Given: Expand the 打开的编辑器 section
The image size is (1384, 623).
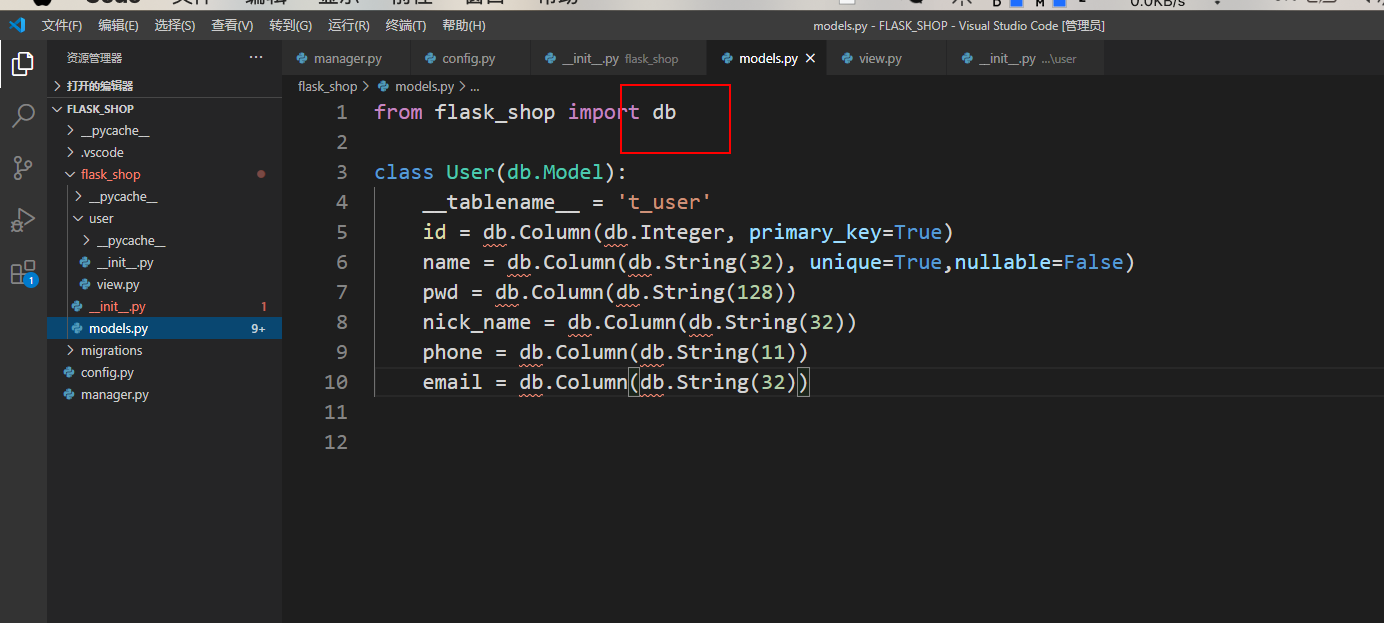Looking at the screenshot, I should (164, 86).
